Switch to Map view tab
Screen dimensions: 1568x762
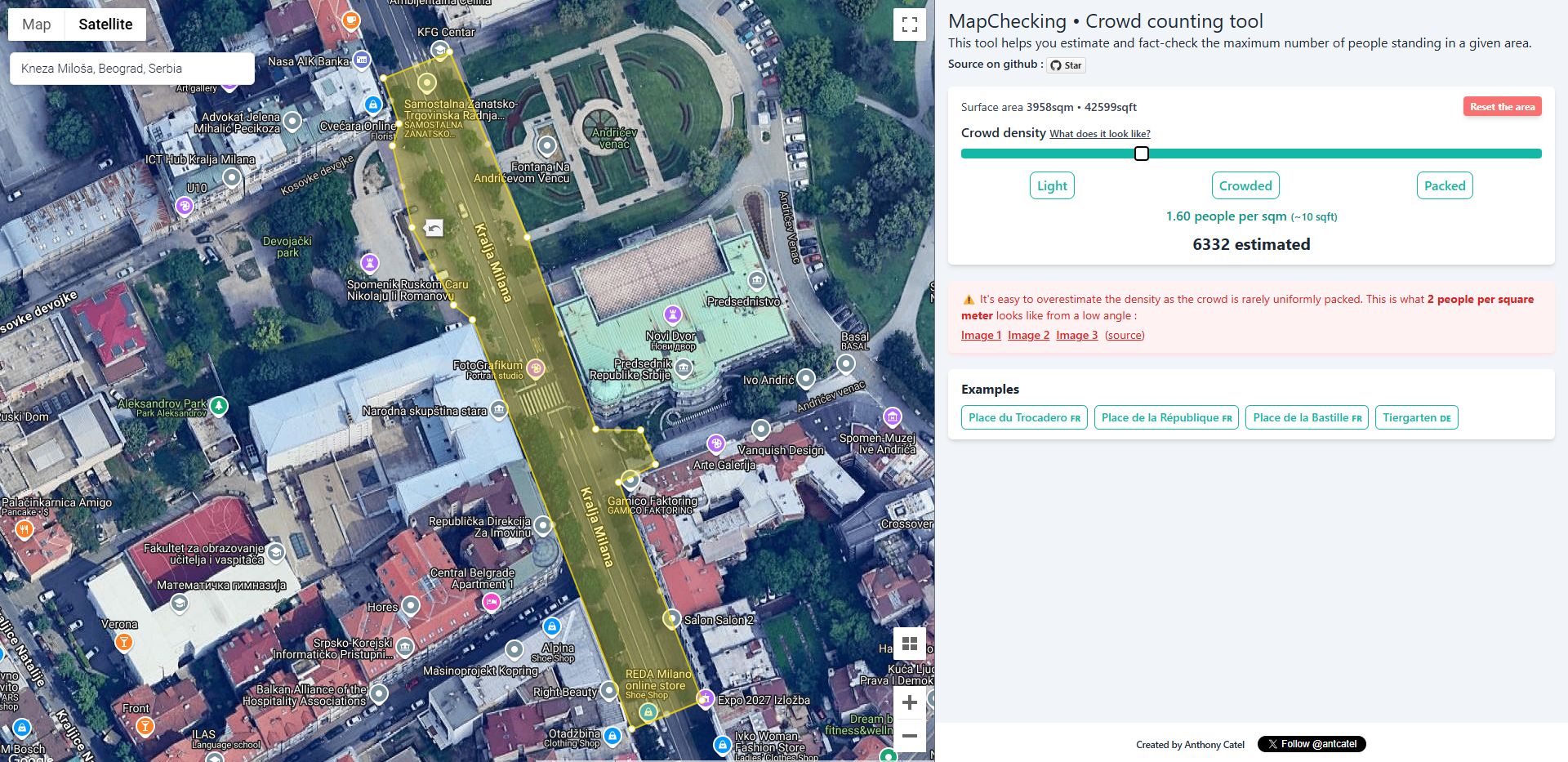37,25
